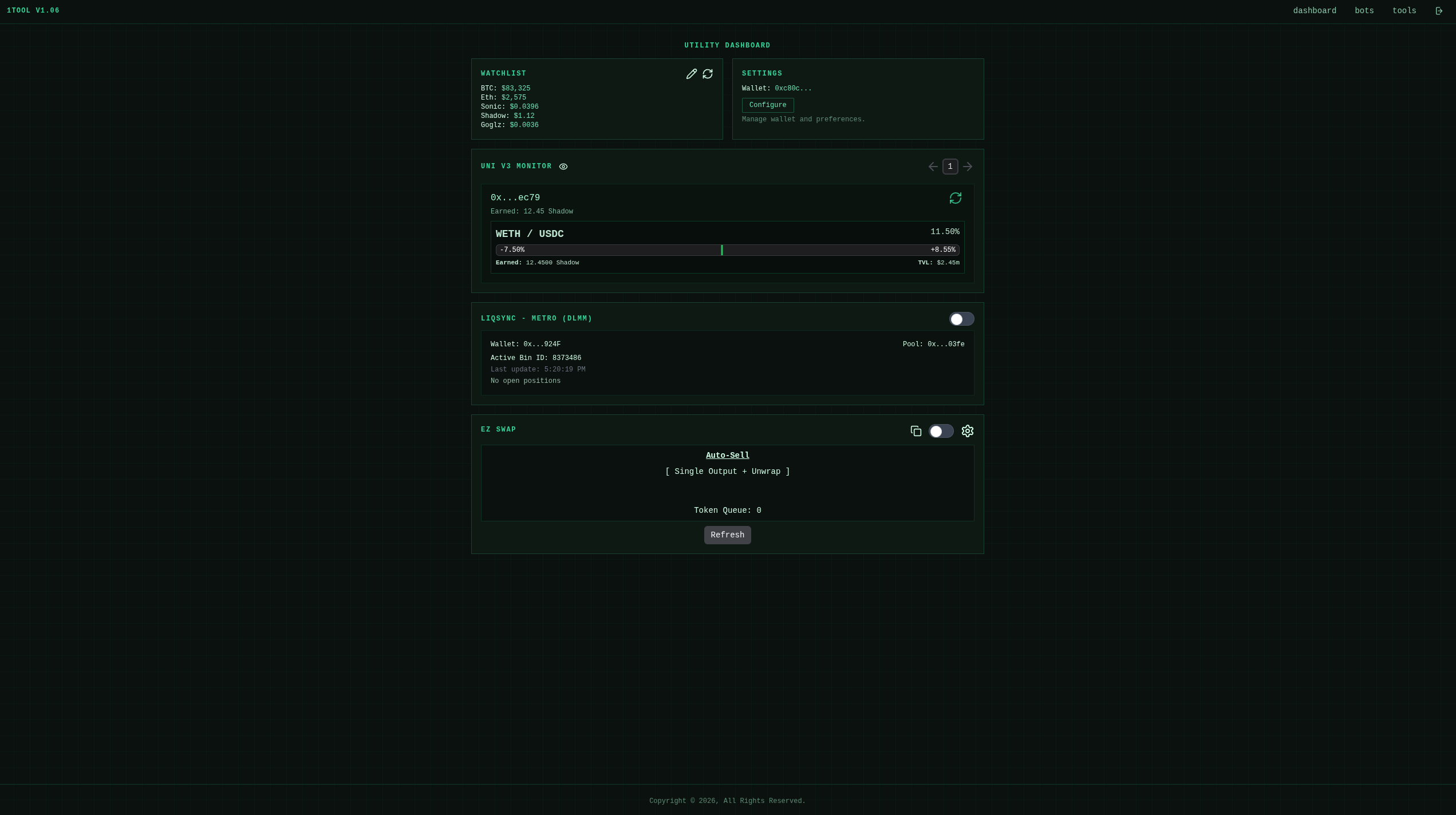
Task: Click Earned: 12.4500 Shadow in pool card
Action: click(x=537, y=263)
